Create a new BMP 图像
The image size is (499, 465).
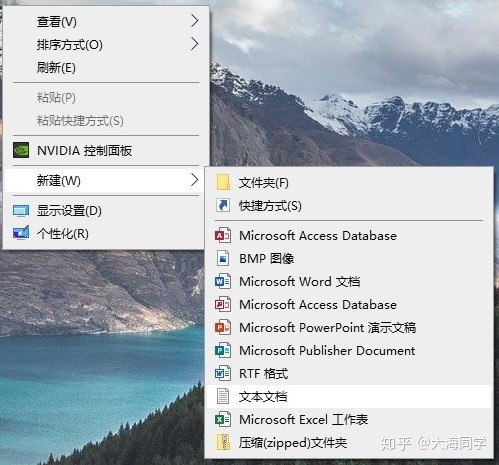pyautogui.click(x=349, y=258)
